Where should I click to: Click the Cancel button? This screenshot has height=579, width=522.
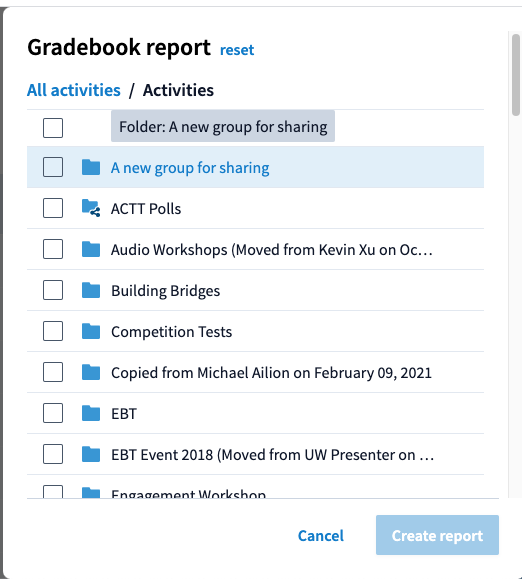321,535
